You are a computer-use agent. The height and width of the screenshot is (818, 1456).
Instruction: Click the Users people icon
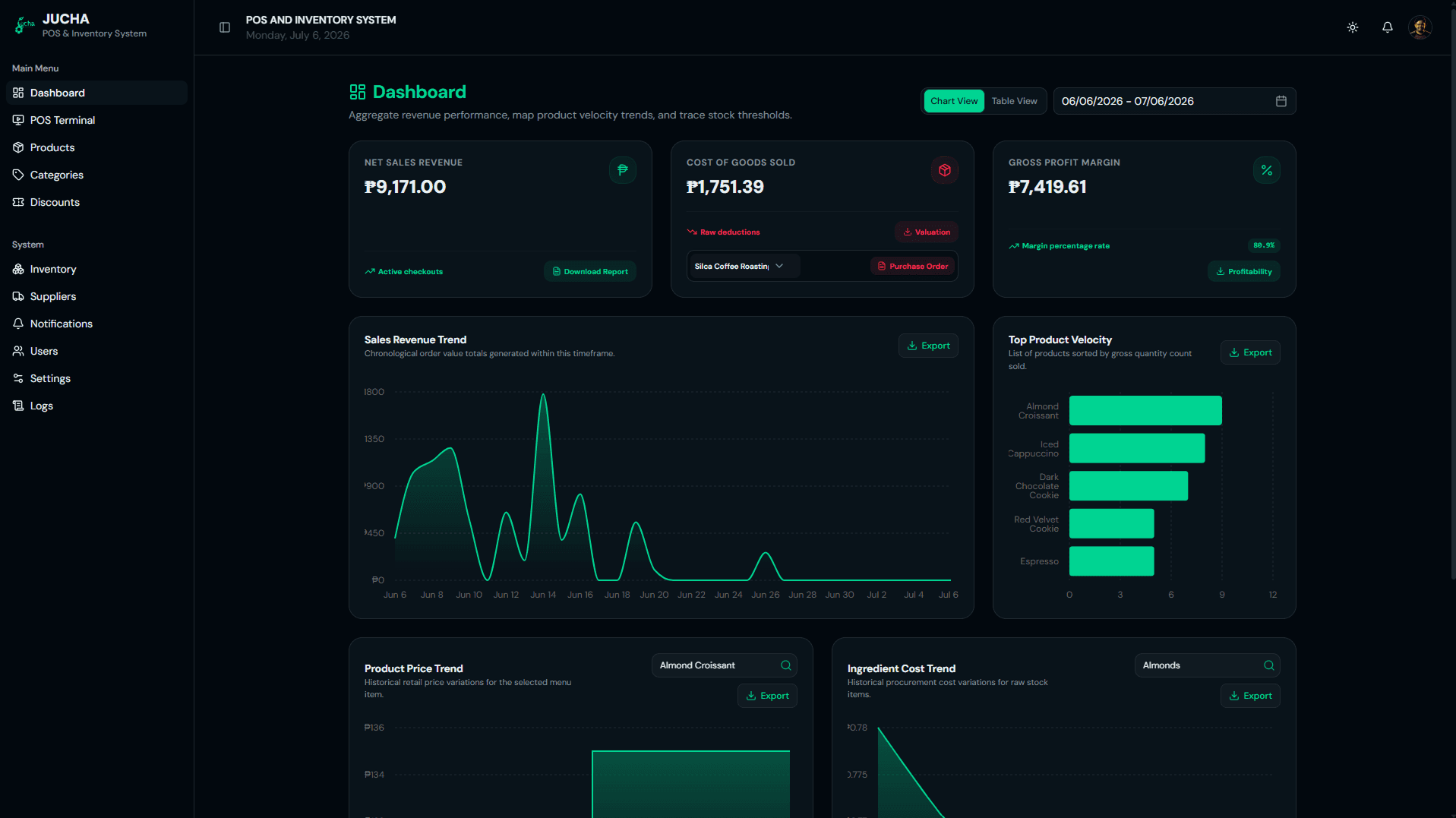[x=18, y=351]
